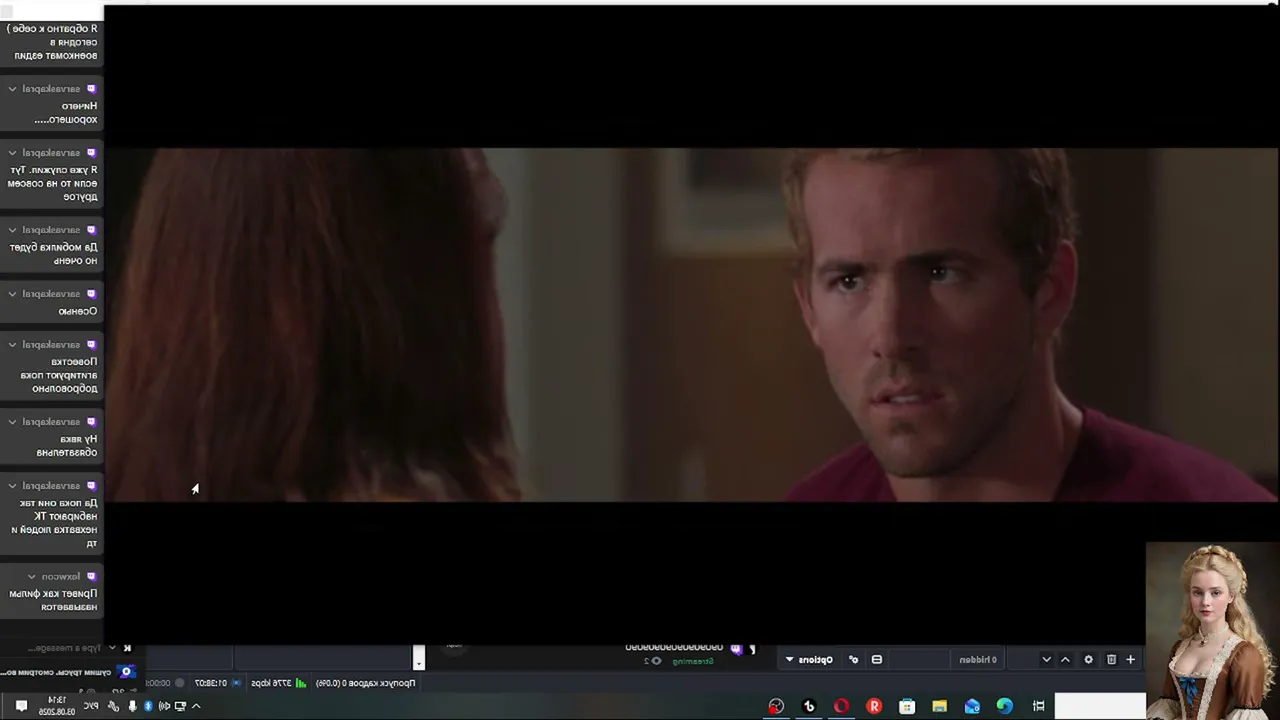Show hidden tray icons chevron
The image size is (1280, 720).
[196, 706]
